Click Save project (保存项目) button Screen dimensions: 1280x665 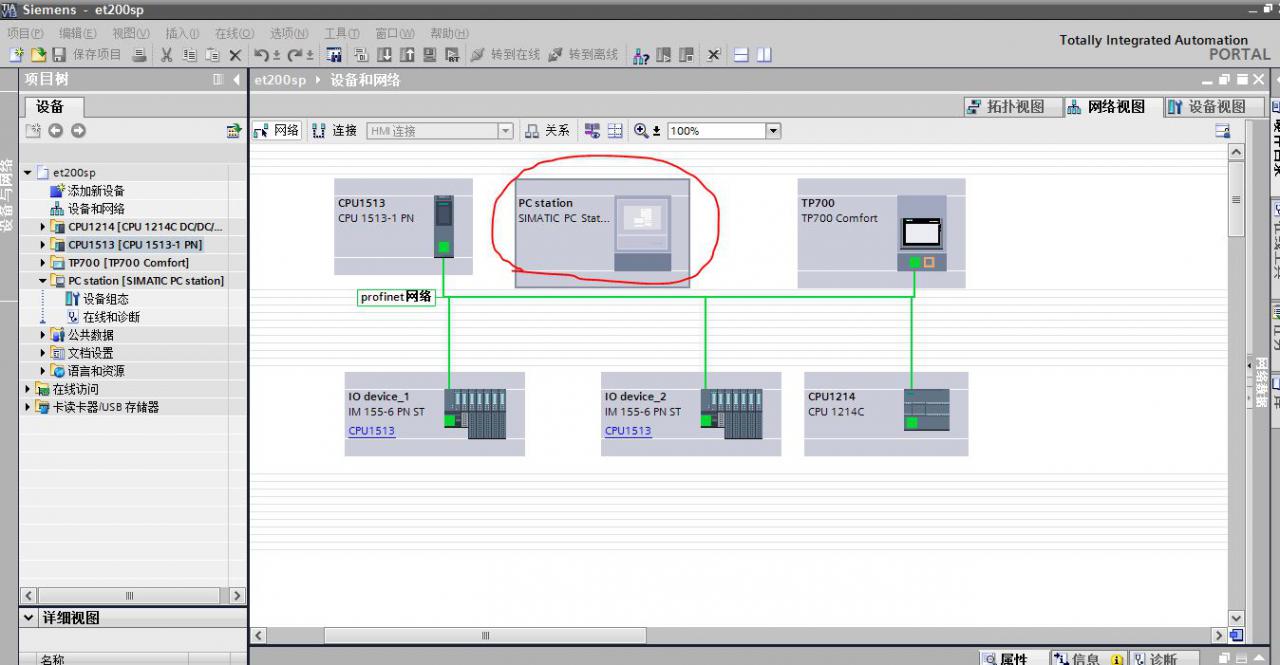coord(87,55)
